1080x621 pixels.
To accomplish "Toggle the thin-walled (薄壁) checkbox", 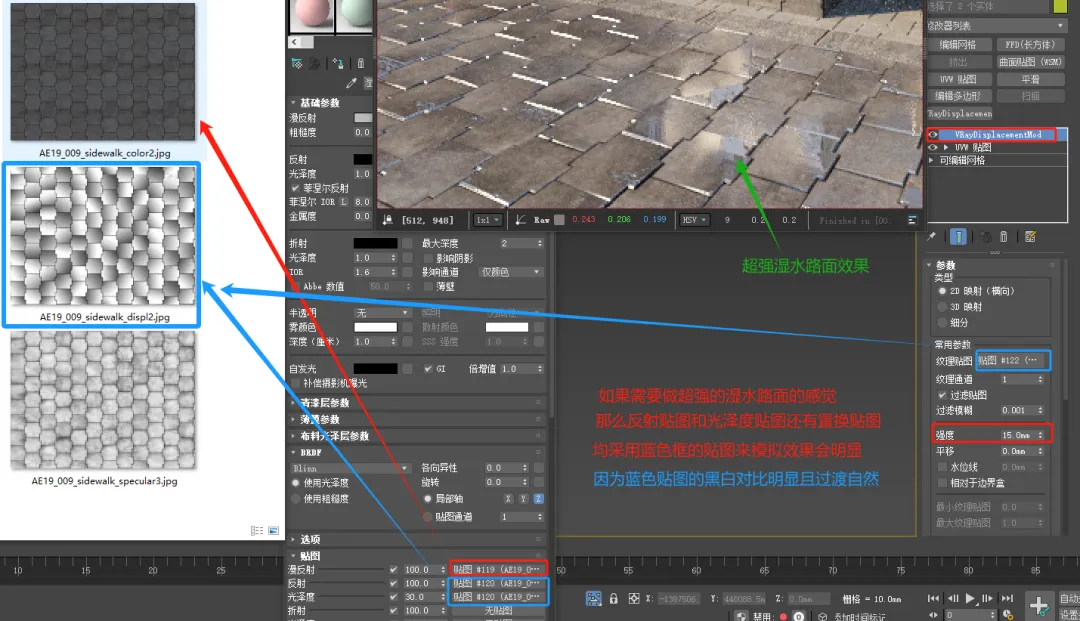I will pyautogui.click(x=428, y=286).
